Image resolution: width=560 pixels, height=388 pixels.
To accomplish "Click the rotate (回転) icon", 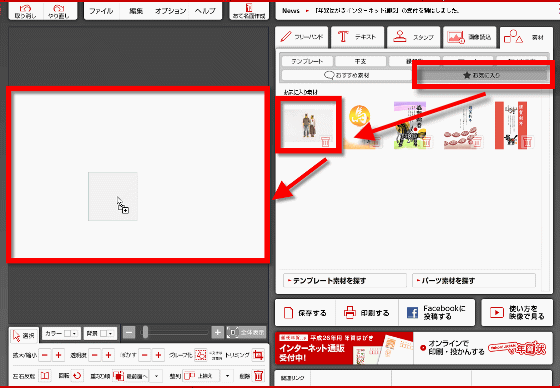I will (77, 375).
